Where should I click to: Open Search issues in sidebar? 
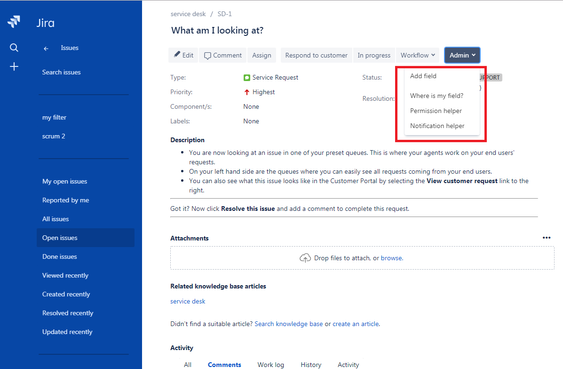coord(61,72)
